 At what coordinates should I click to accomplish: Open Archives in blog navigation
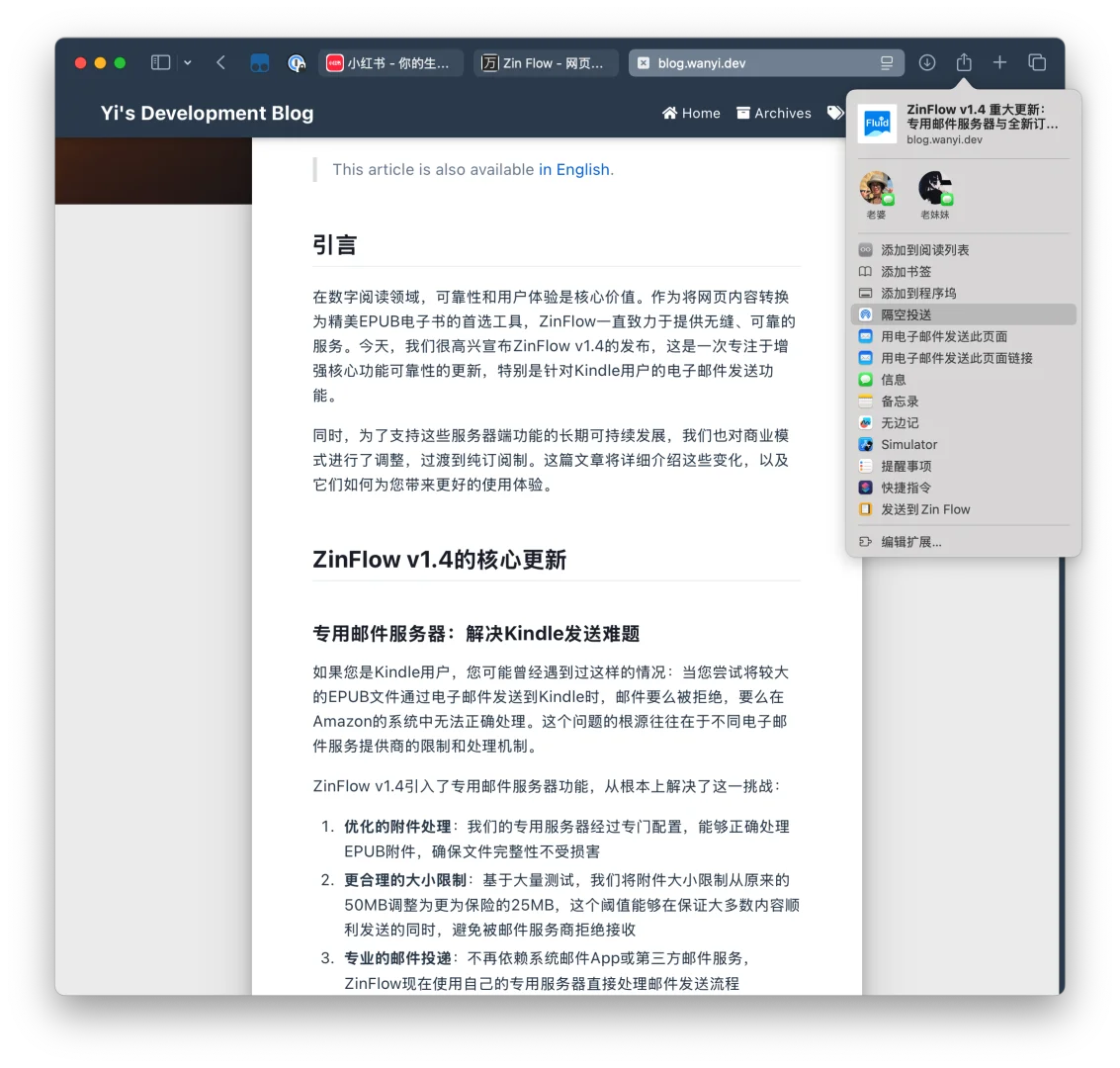click(774, 113)
